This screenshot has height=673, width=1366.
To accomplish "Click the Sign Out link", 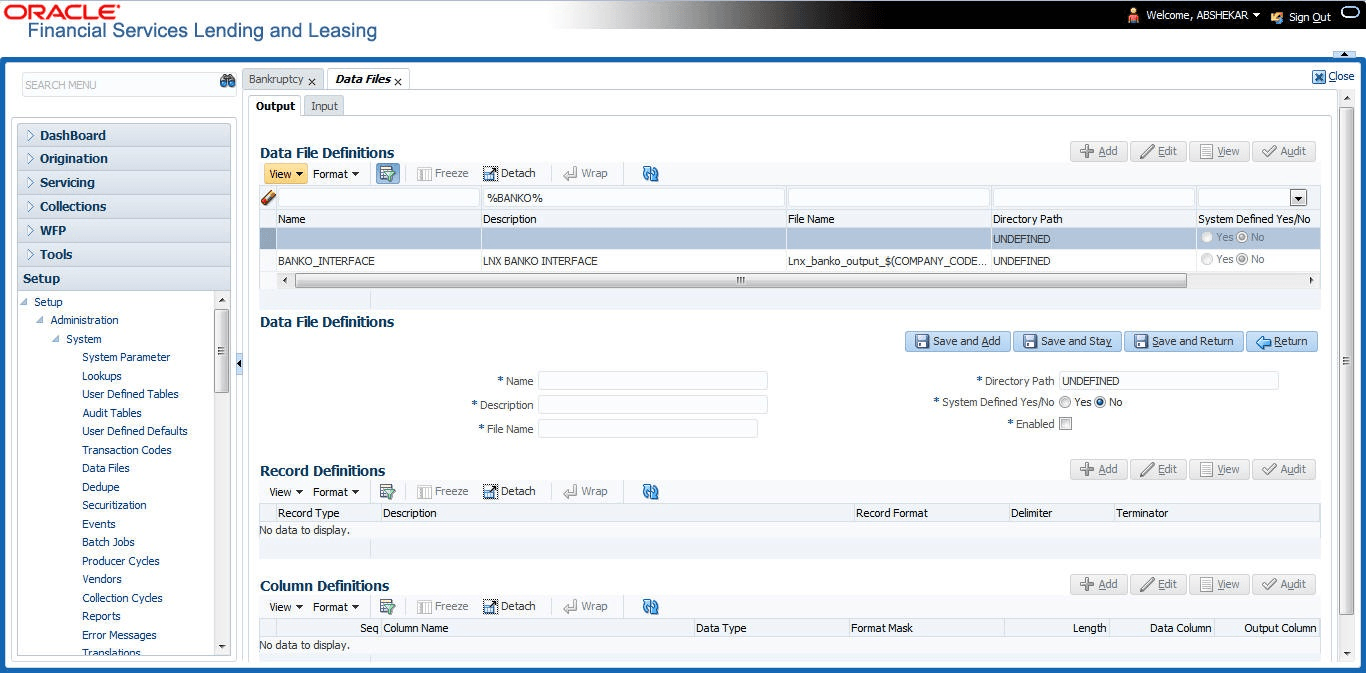I will (1309, 17).
